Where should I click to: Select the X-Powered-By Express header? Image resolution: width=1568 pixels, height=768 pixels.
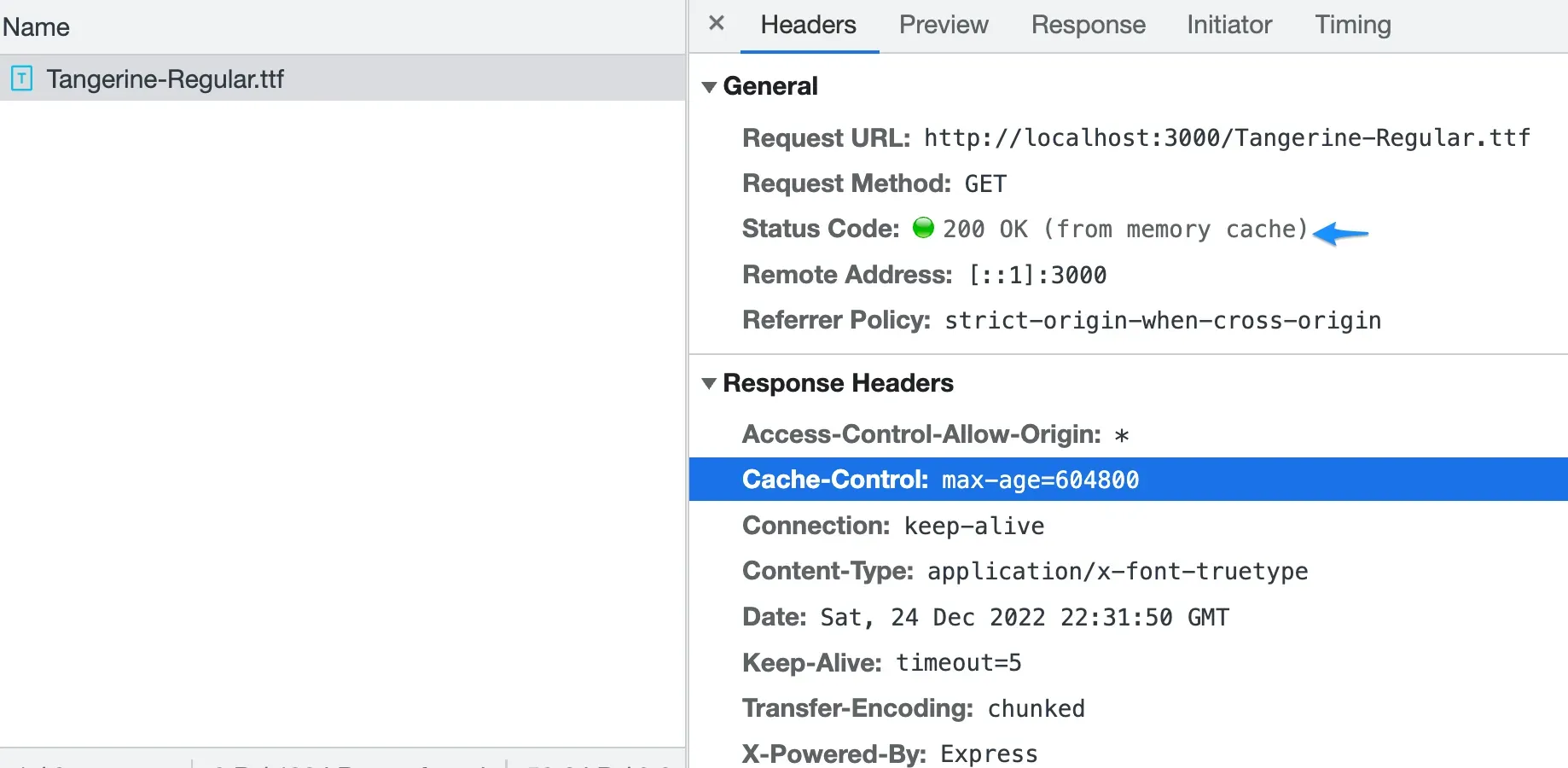point(890,753)
